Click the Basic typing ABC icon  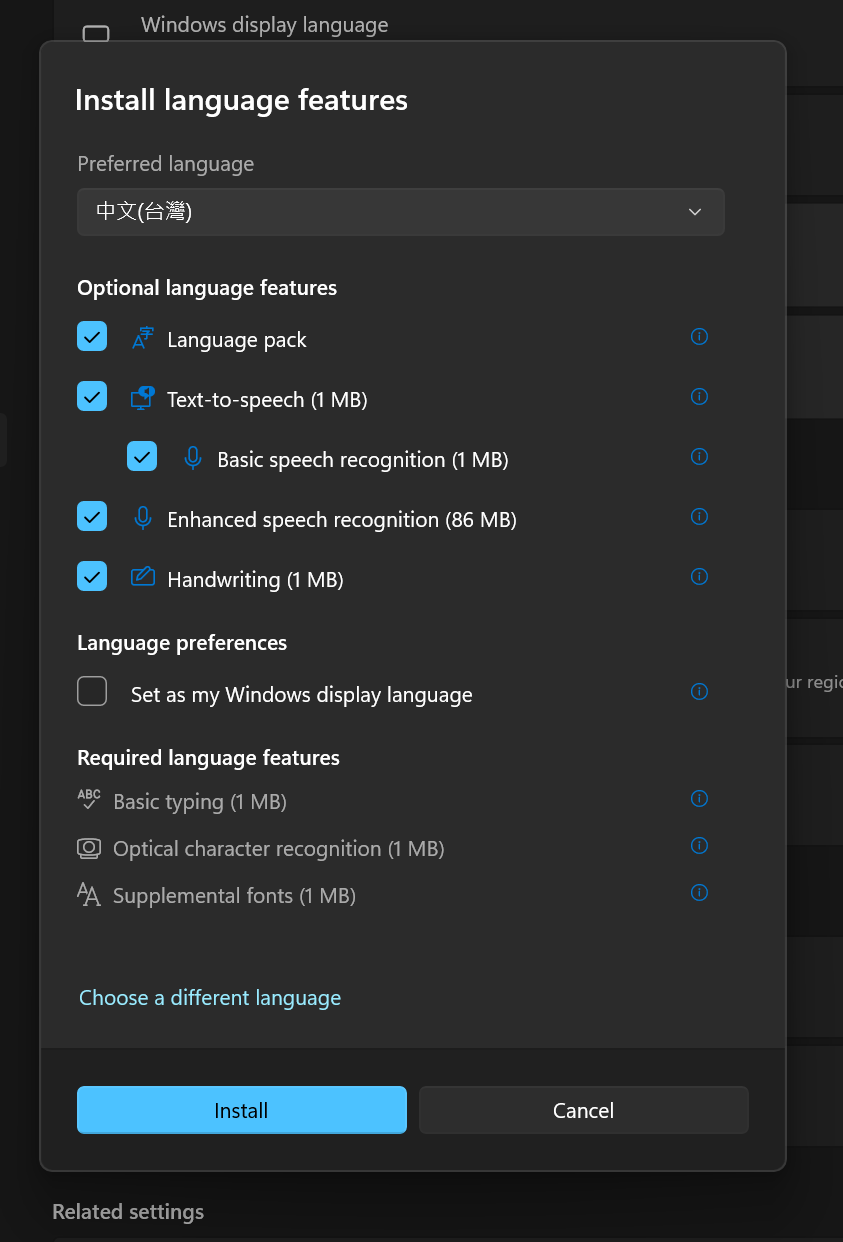click(89, 799)
